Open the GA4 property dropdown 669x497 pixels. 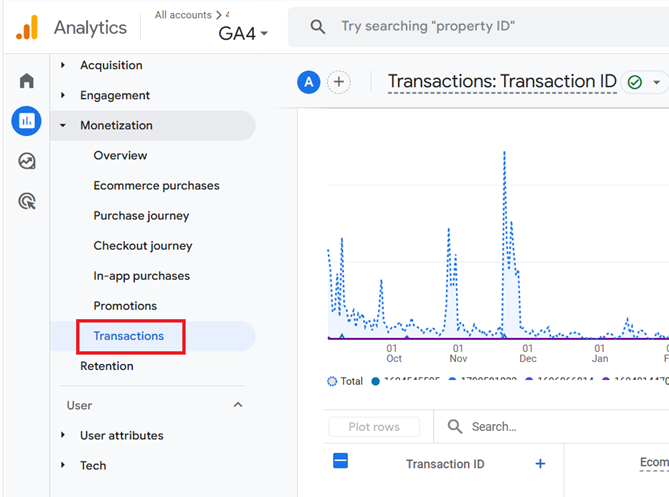pyautogui.click(x=243, y=33)
